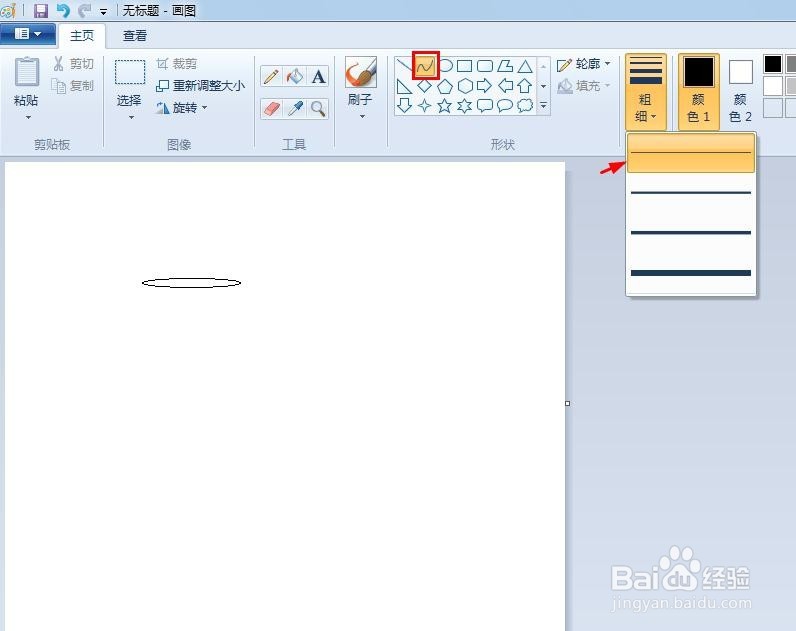
Task: Select the Pencil tool
Action: click(271, 76)
